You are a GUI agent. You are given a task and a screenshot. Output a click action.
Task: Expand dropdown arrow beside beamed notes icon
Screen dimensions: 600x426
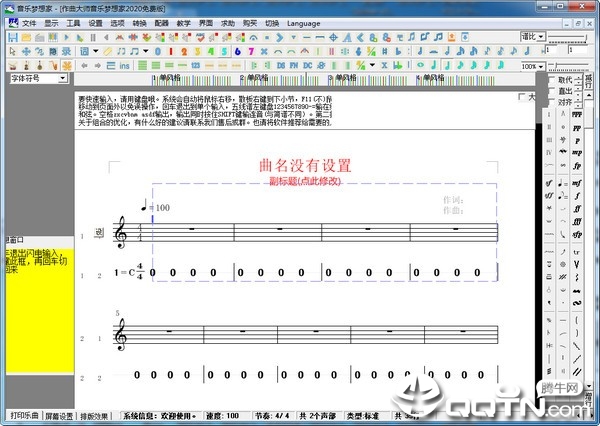[x=145, y=51]
